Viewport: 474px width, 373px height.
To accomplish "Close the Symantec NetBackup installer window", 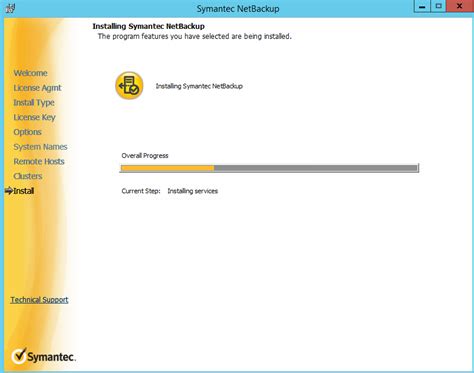I will (459, 6).
